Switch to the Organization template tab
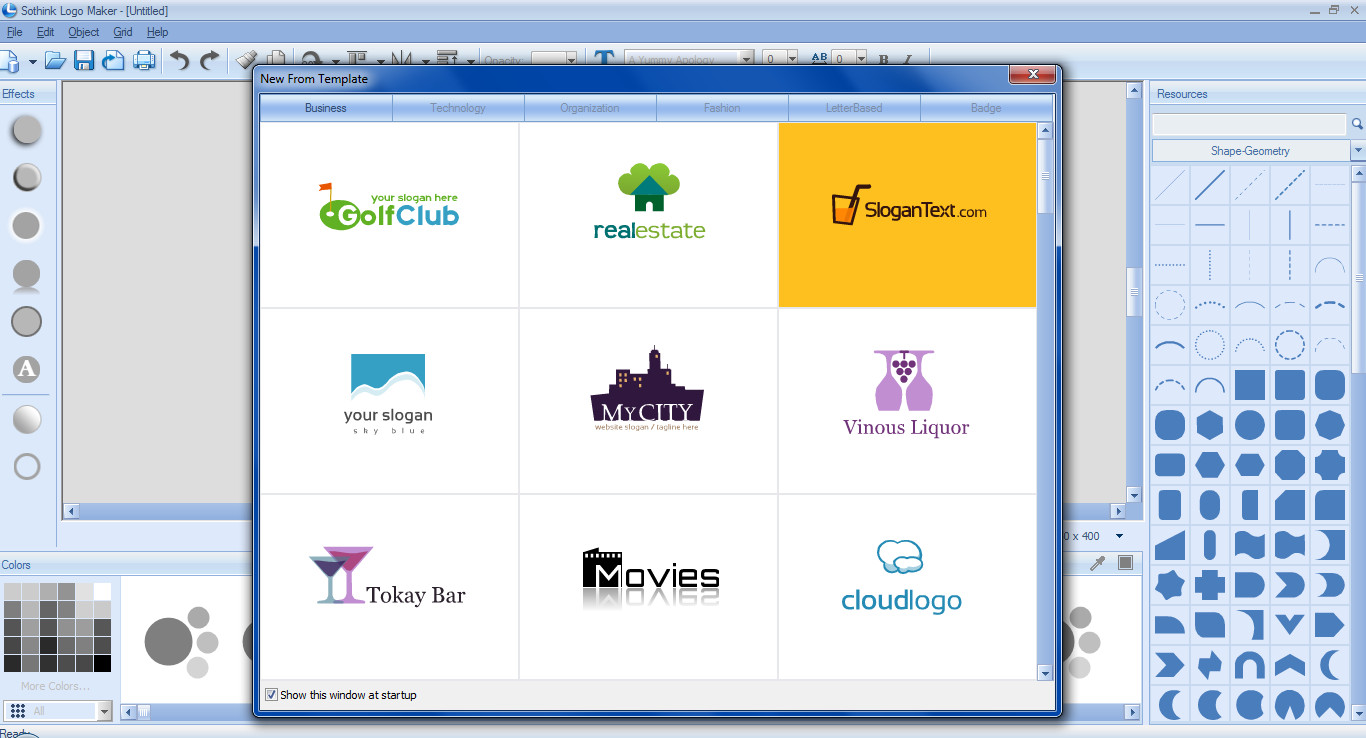The height and width of the screenshot is (738, 1366). (x=590, y=108)
